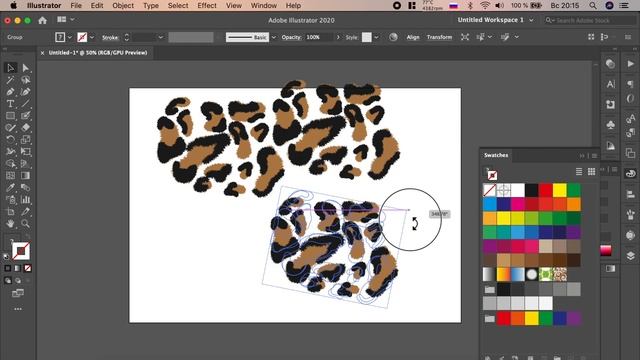Switch Swatches panel to thumbnail view
The width and height of the screenshot is (640, 360).
coord(591,171)
